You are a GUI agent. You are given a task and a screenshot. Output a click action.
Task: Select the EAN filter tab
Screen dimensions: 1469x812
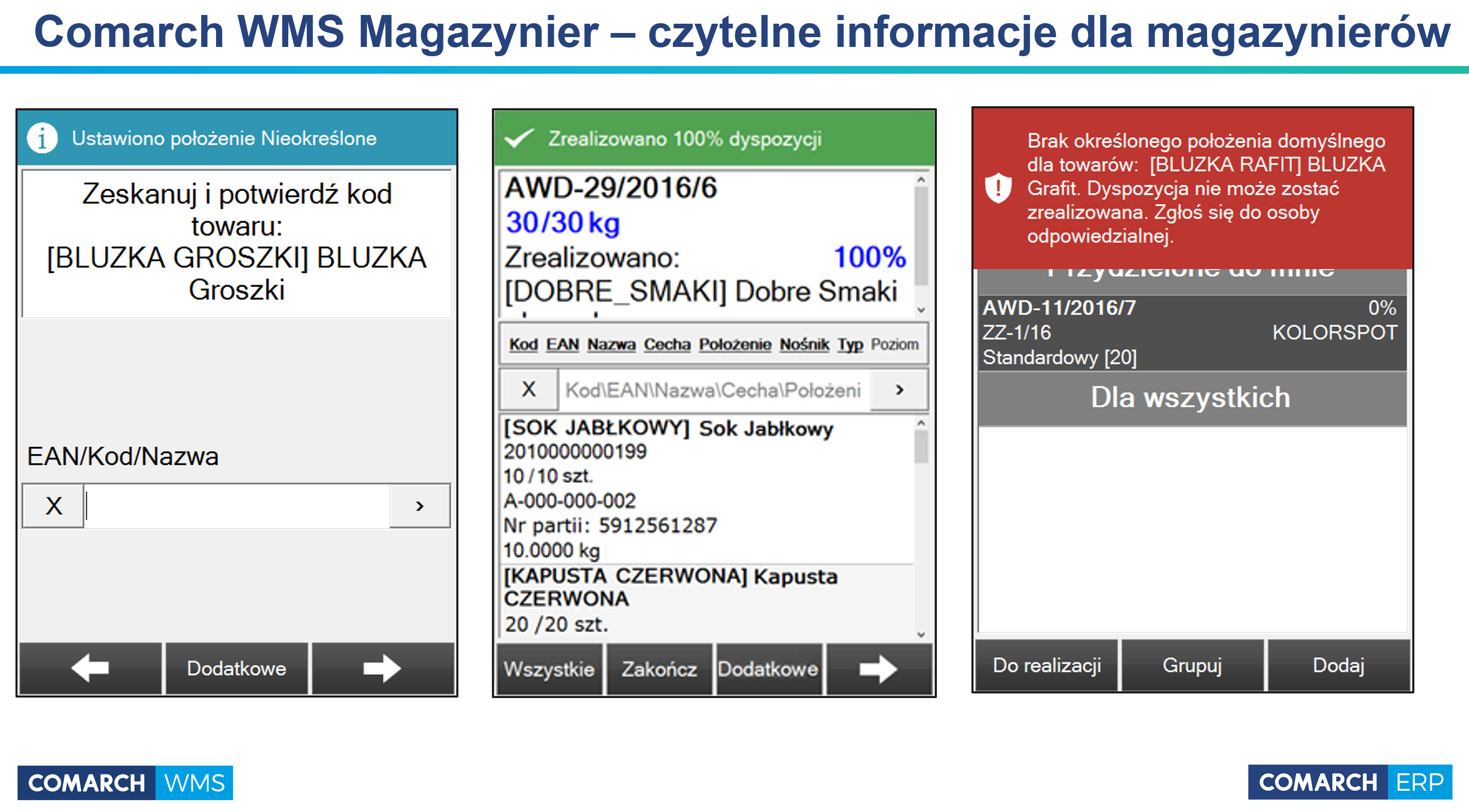pos(562,344)
